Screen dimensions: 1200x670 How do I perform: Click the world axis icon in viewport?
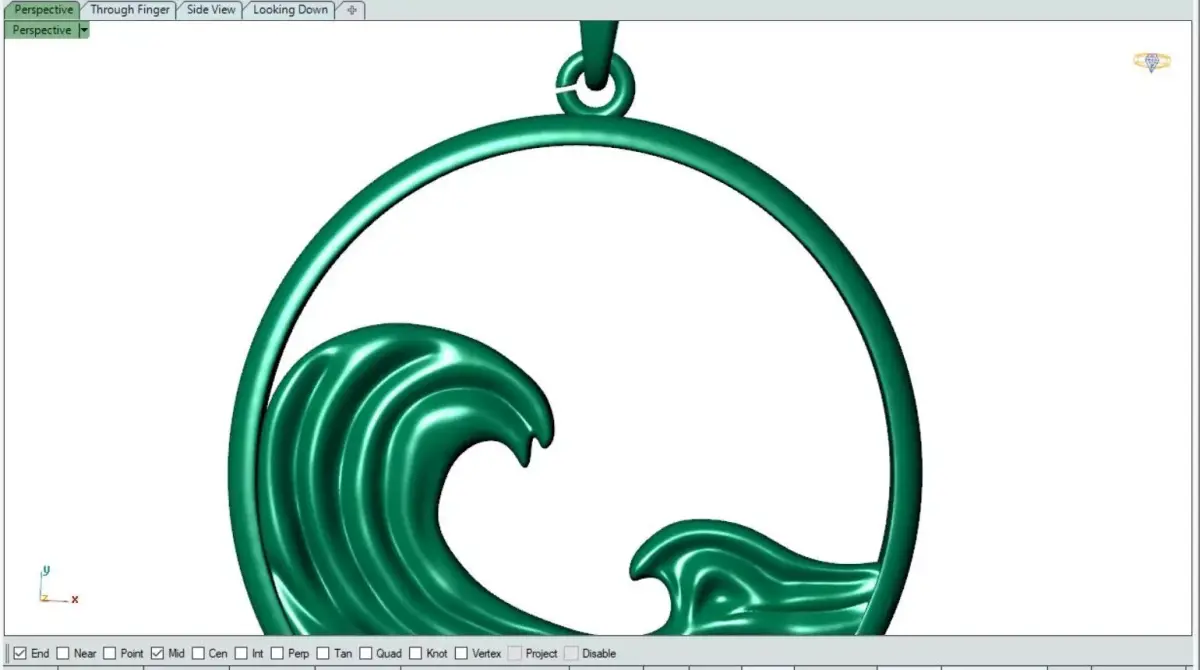pyautogui.click(x=58, y=586)
